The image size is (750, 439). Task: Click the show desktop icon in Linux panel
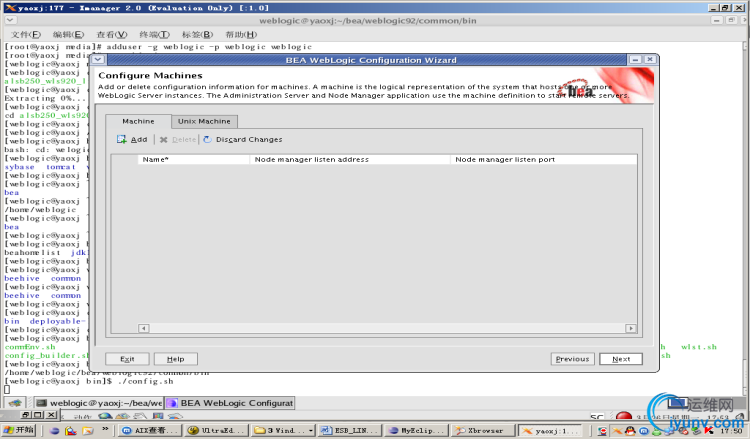pos(15,403)
